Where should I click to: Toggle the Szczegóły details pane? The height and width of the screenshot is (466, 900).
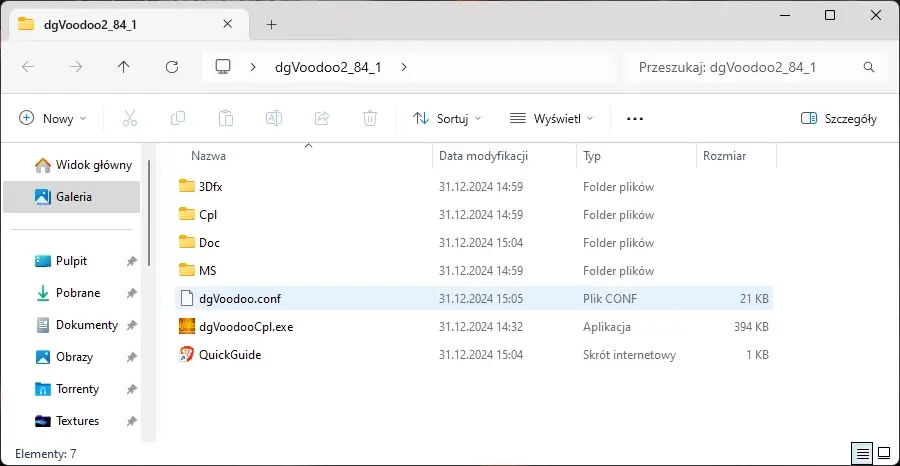[839, 119]
